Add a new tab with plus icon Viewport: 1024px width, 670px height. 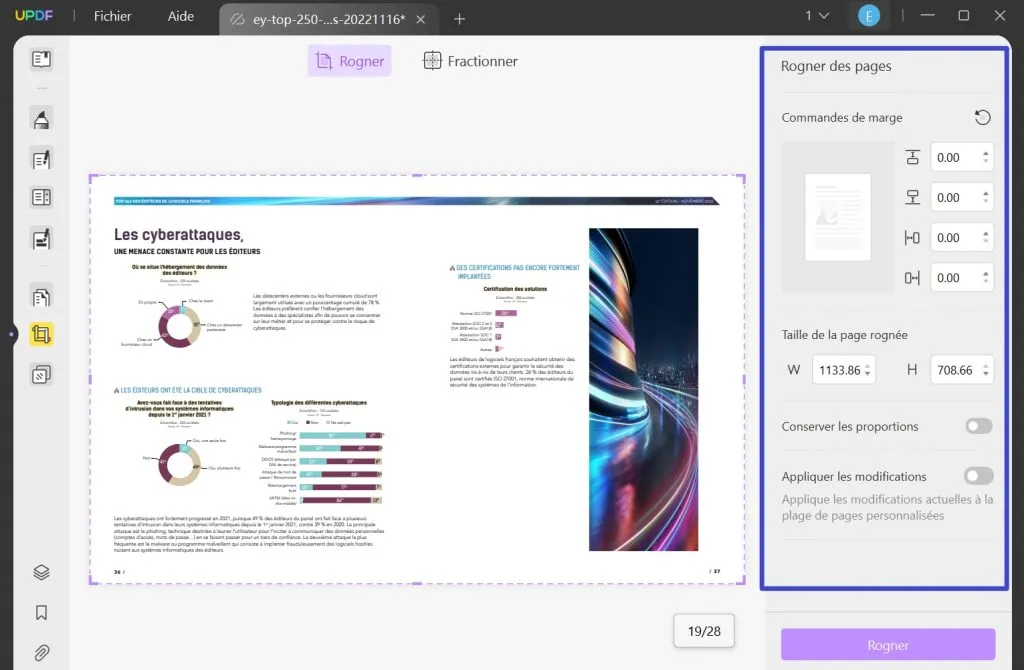click(x=459, y=19)
